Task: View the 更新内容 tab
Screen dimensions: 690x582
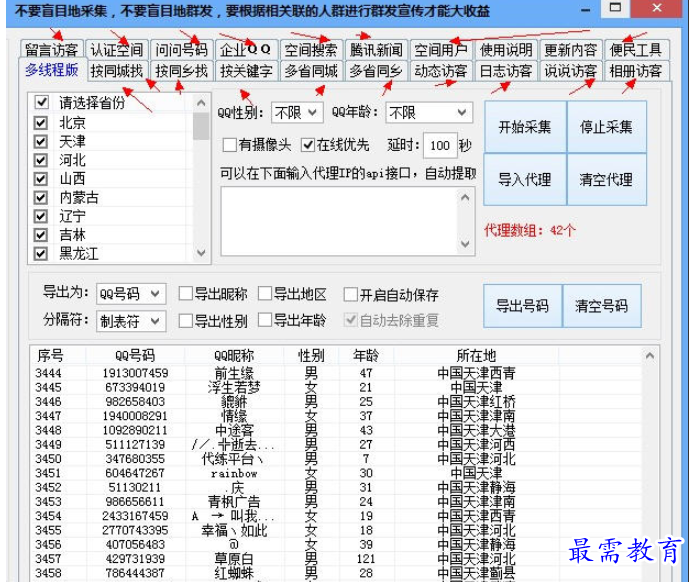Action: pos(571,50)
